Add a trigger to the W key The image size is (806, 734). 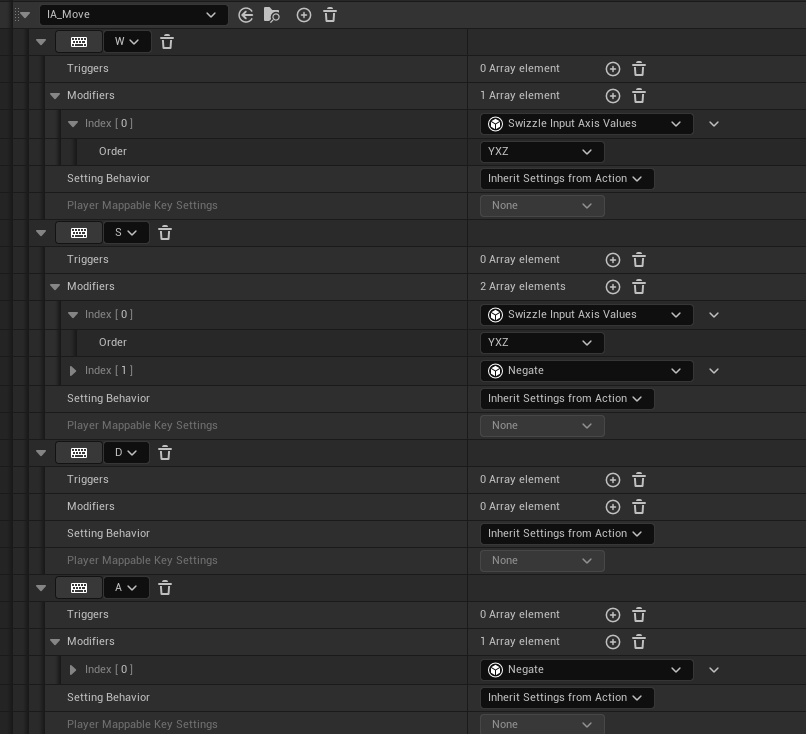(613, 69)
